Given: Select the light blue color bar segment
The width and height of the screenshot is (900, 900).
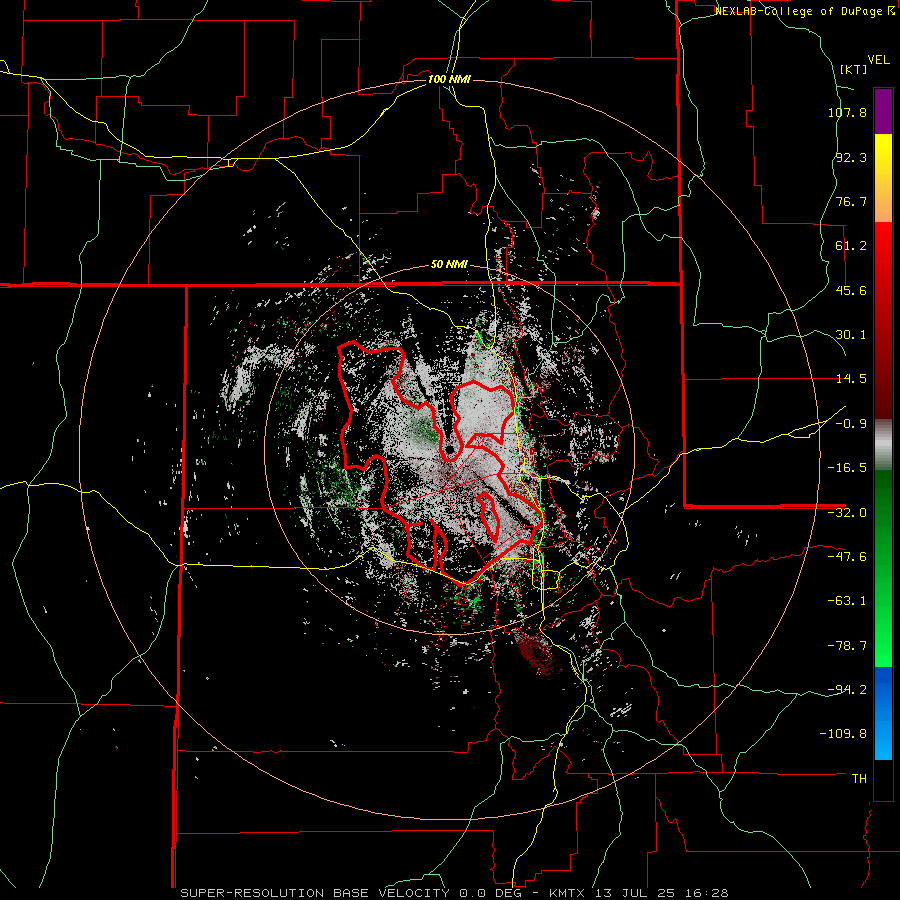Looking at the screenshot, I should click(x=883, y=735).
